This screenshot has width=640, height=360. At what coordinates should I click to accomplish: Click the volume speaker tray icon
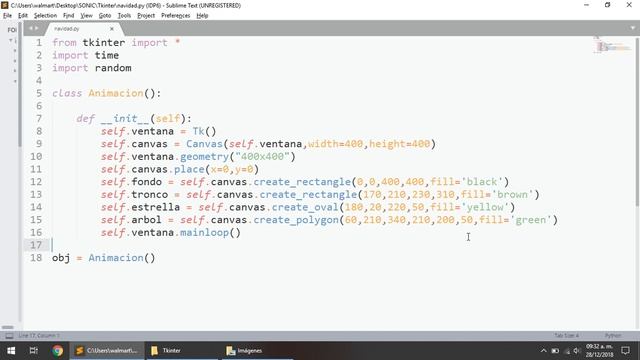pos(577,351)
